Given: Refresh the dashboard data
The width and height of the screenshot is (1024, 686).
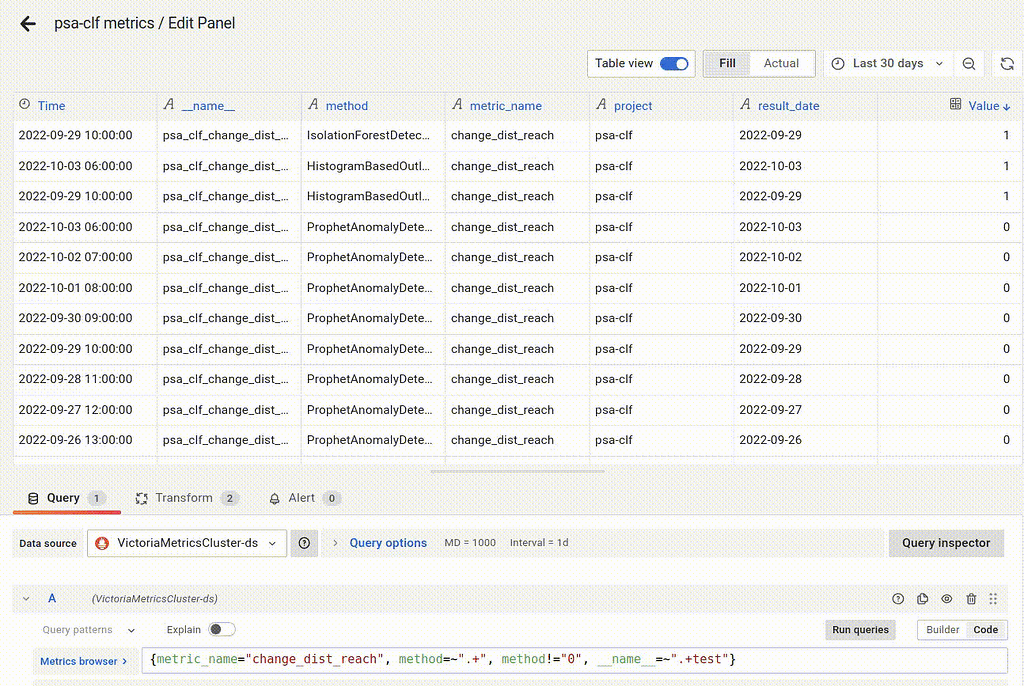Looking at the screenshot, I should pyautogui.click(x=1008, y=63).
